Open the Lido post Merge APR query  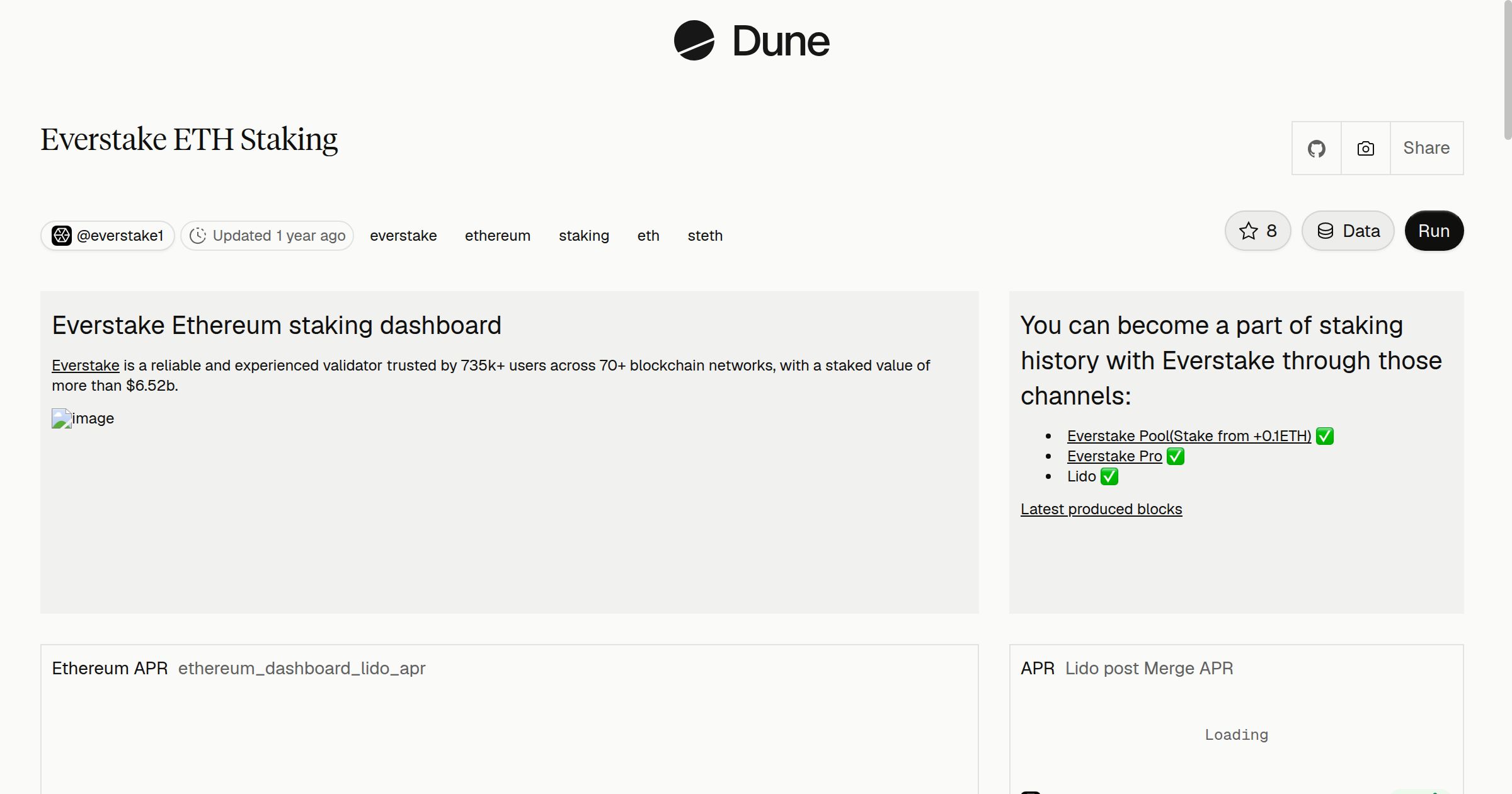(x=1149, y=668)
